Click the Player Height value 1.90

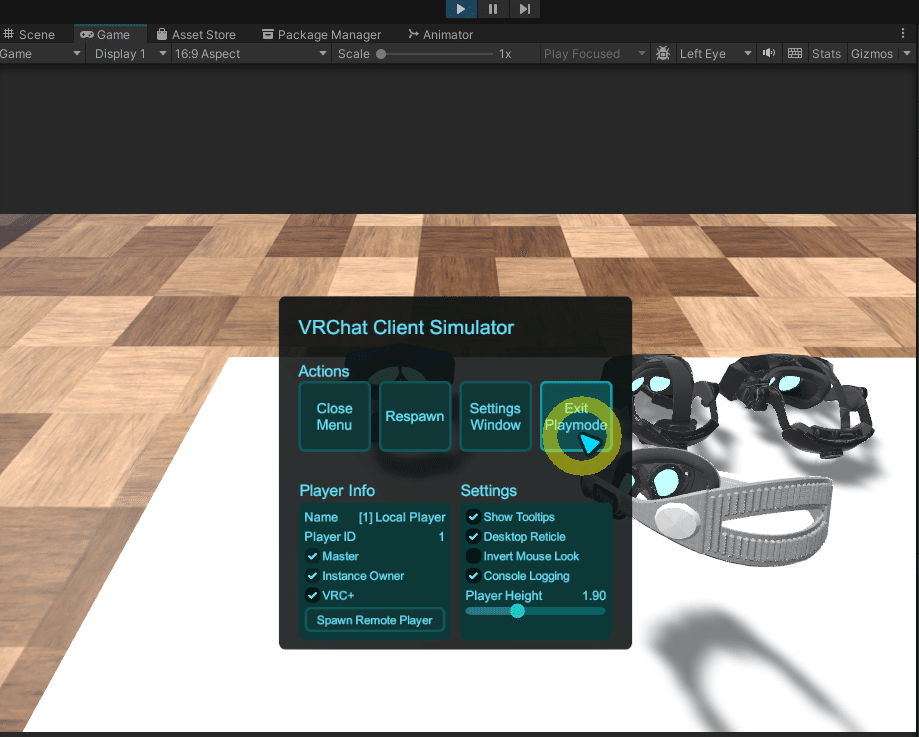tap(594, 596)
